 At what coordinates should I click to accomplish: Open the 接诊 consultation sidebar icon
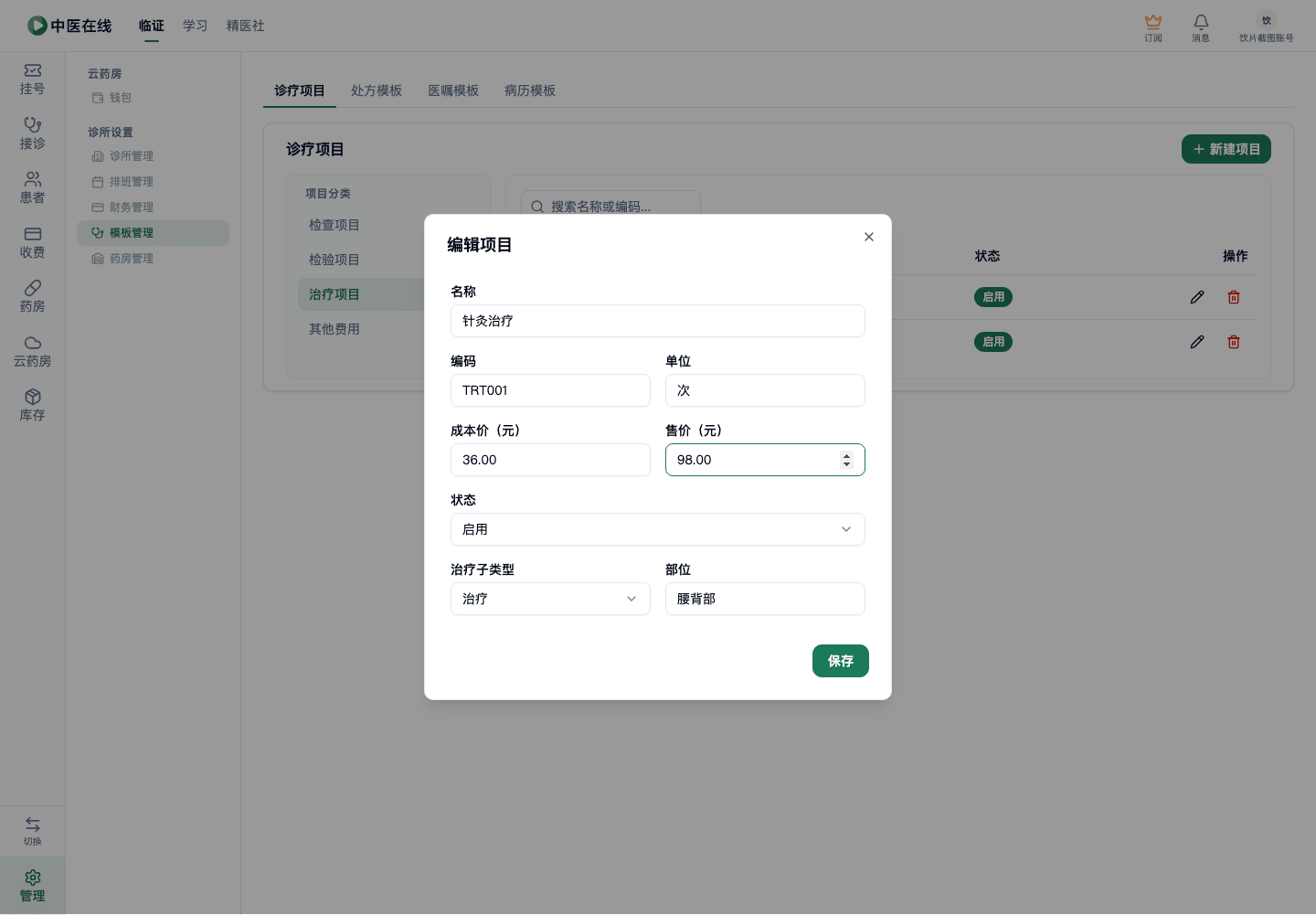(x=32, y=133)
